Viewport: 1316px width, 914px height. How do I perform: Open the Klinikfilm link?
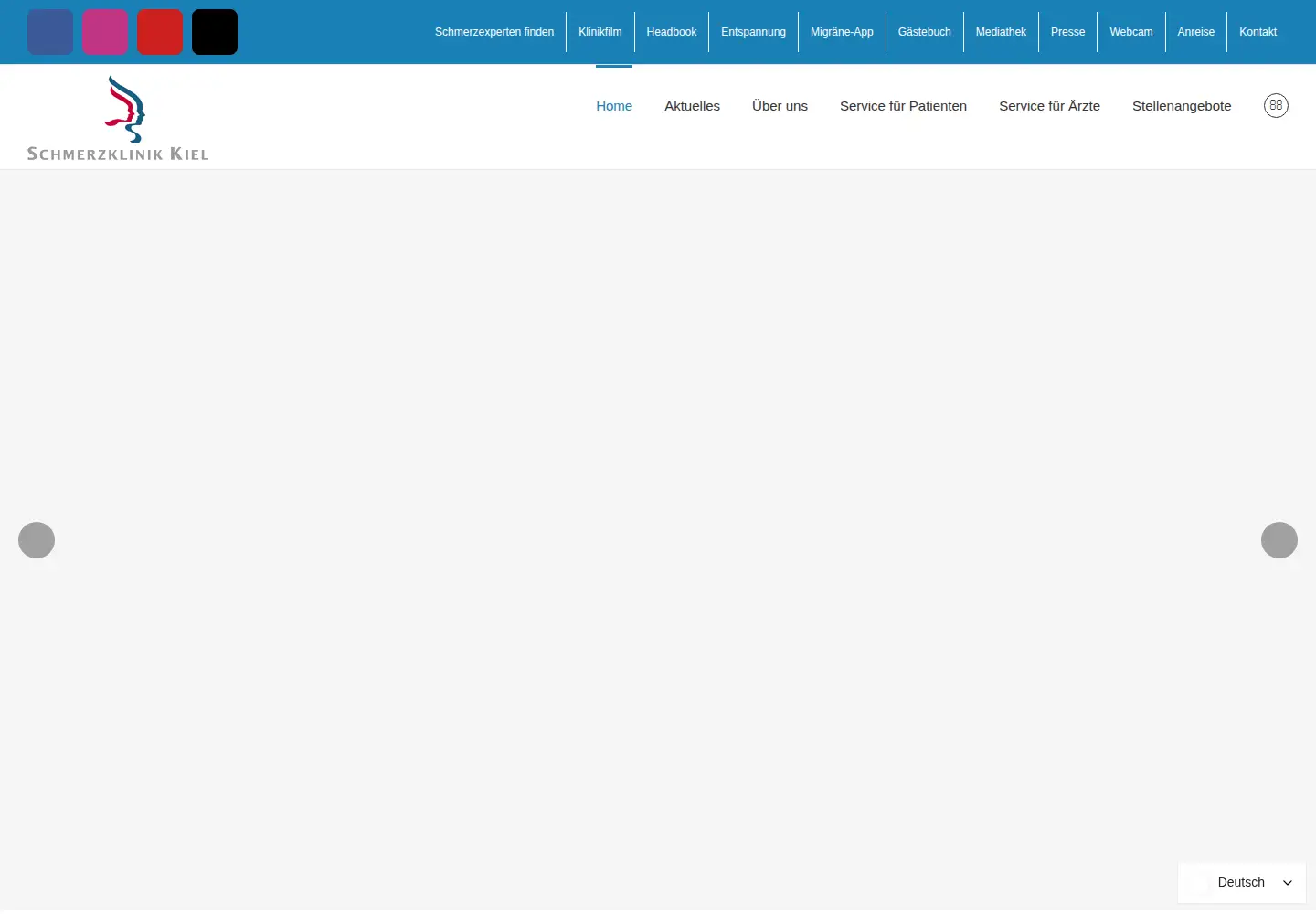600,32
